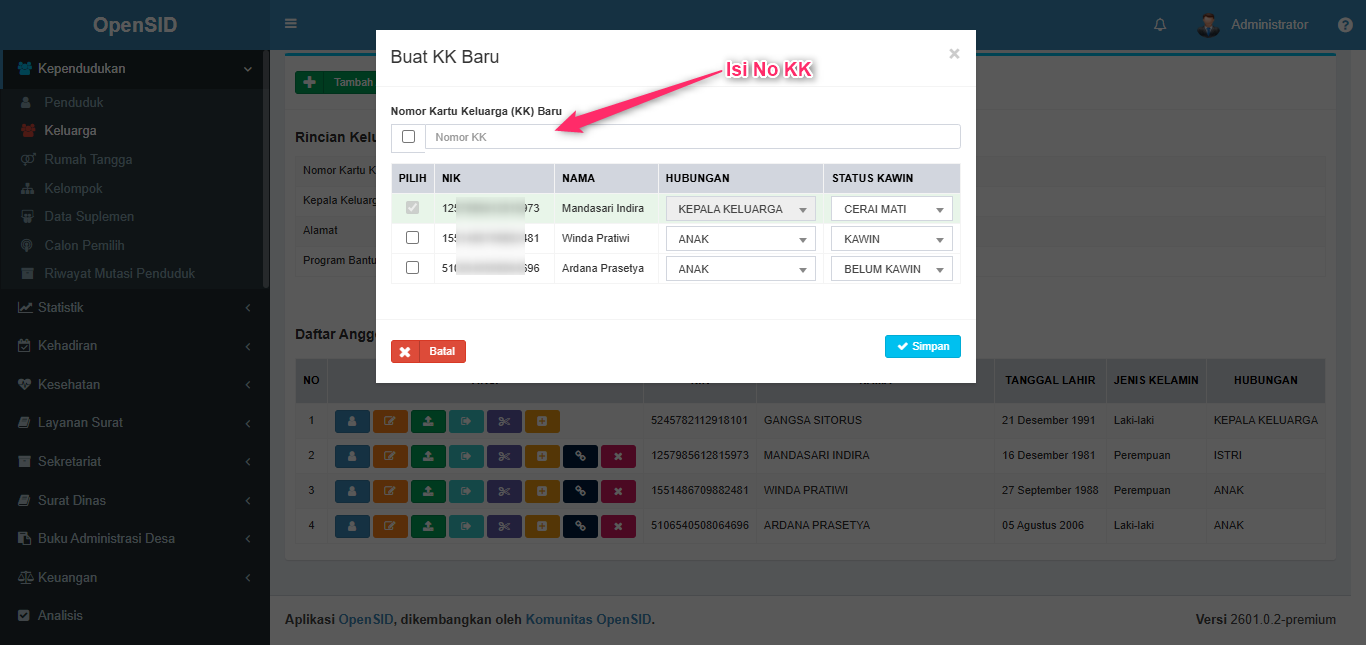This screenshot has height=645, width=1366.
Task: Expand the Statistik sidebar menu
Action: [60, 307]
